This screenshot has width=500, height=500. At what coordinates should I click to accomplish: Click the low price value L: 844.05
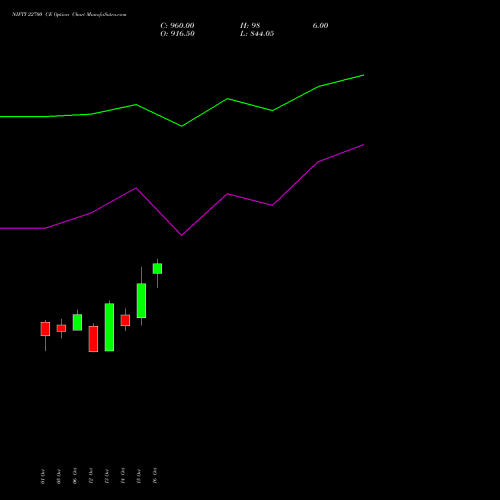(x=257, y=34)
